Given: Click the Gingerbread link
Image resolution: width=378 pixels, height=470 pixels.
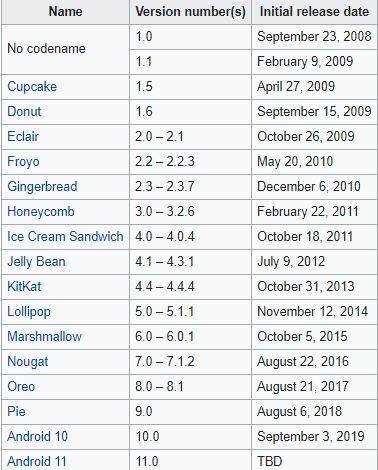Looking at the screenshot, I should coord(42,187).
